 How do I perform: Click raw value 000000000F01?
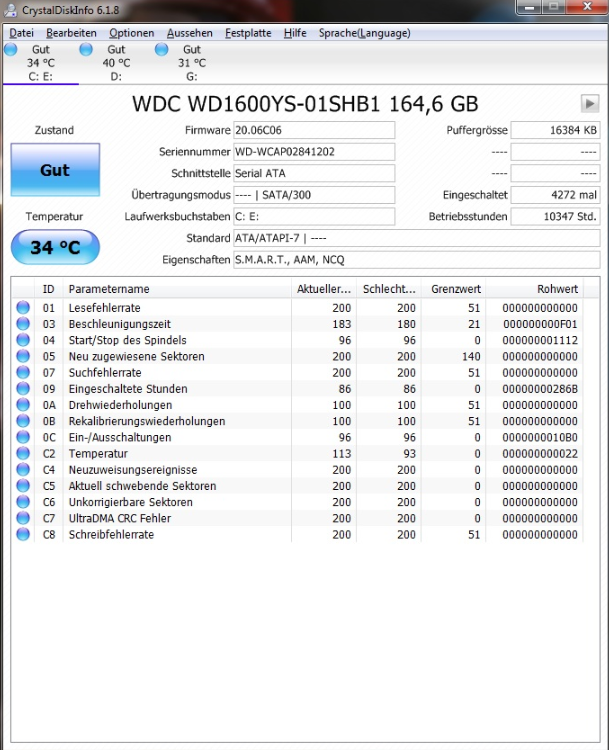coord(540,324)
